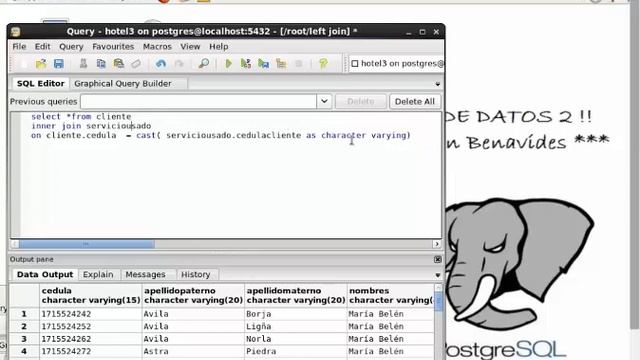Click the Norla cell

coord(296,339)
